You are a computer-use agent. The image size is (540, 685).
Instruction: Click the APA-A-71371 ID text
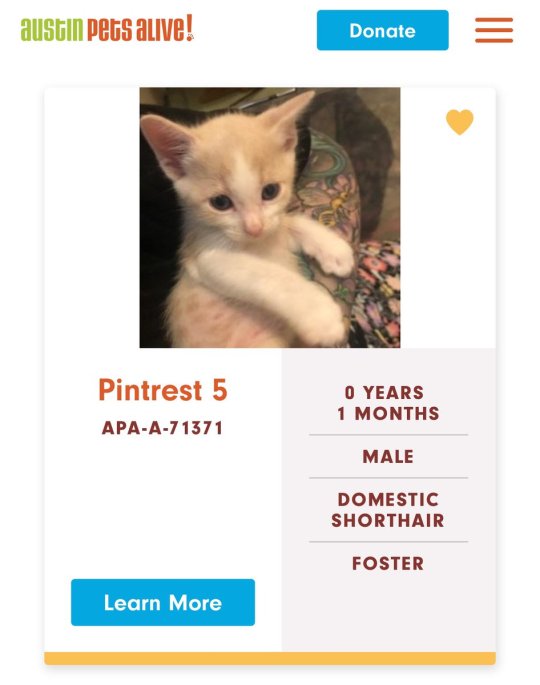click(163, 428)
